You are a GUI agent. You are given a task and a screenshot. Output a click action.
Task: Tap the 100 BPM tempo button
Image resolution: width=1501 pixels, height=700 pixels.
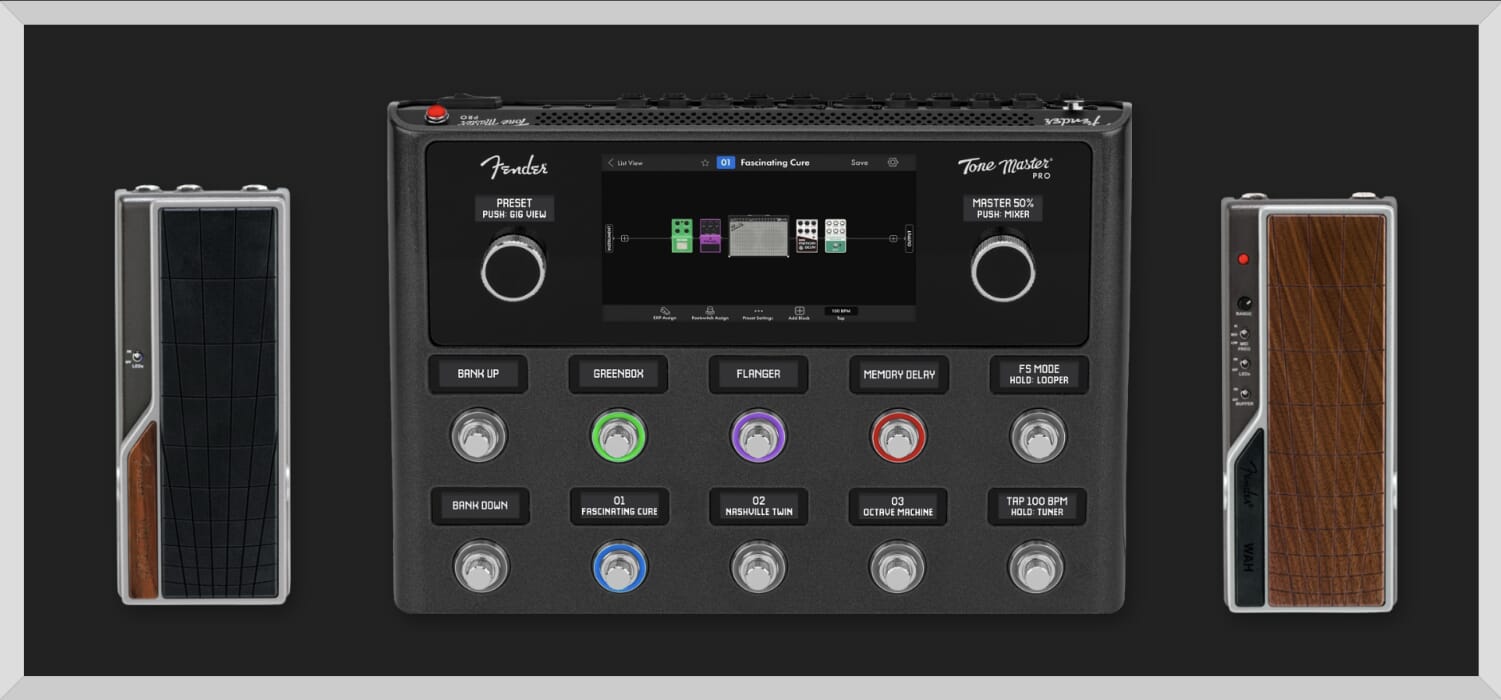(841, 313)
